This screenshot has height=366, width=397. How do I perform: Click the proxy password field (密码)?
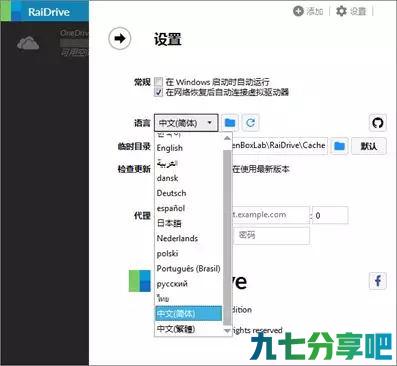(x=271, y=235)
